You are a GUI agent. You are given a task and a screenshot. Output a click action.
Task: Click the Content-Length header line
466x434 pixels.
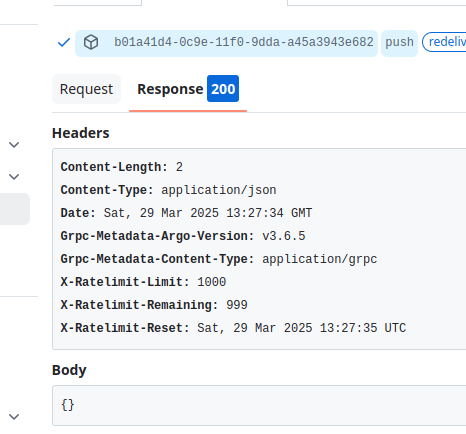tap(122, 167)
